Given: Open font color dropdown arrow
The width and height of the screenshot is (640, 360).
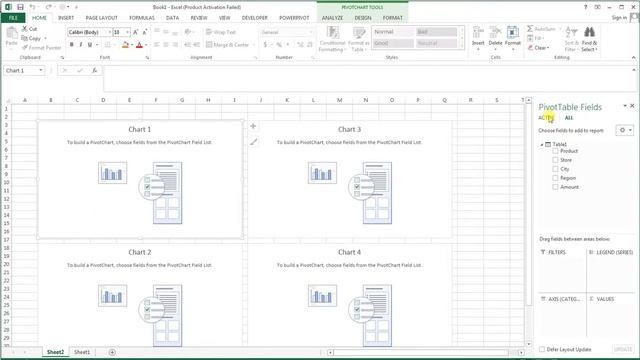Looking at the screenshot, I should [146, 44].
